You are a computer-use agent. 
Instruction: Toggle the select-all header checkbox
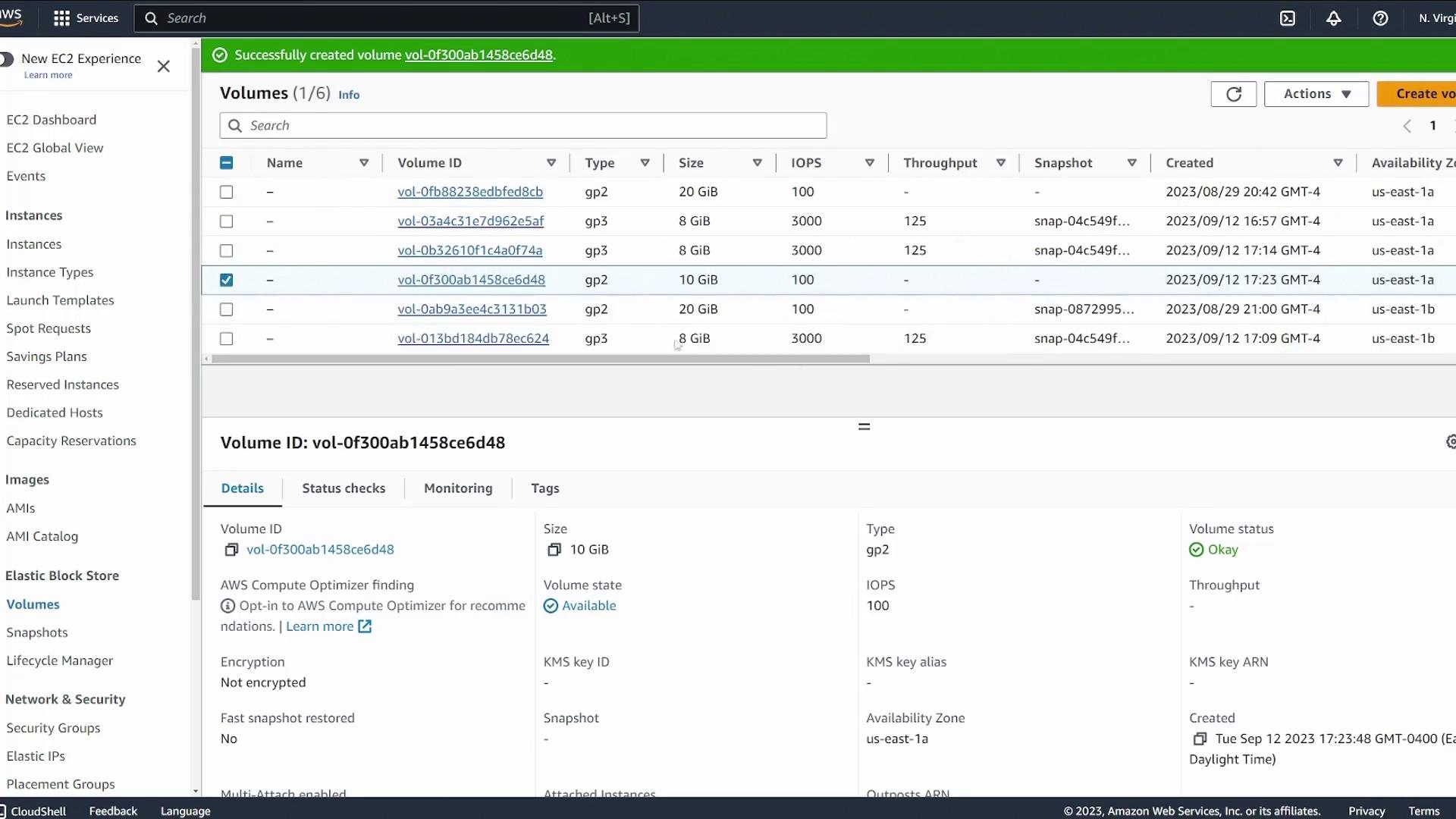click(226, 163)
